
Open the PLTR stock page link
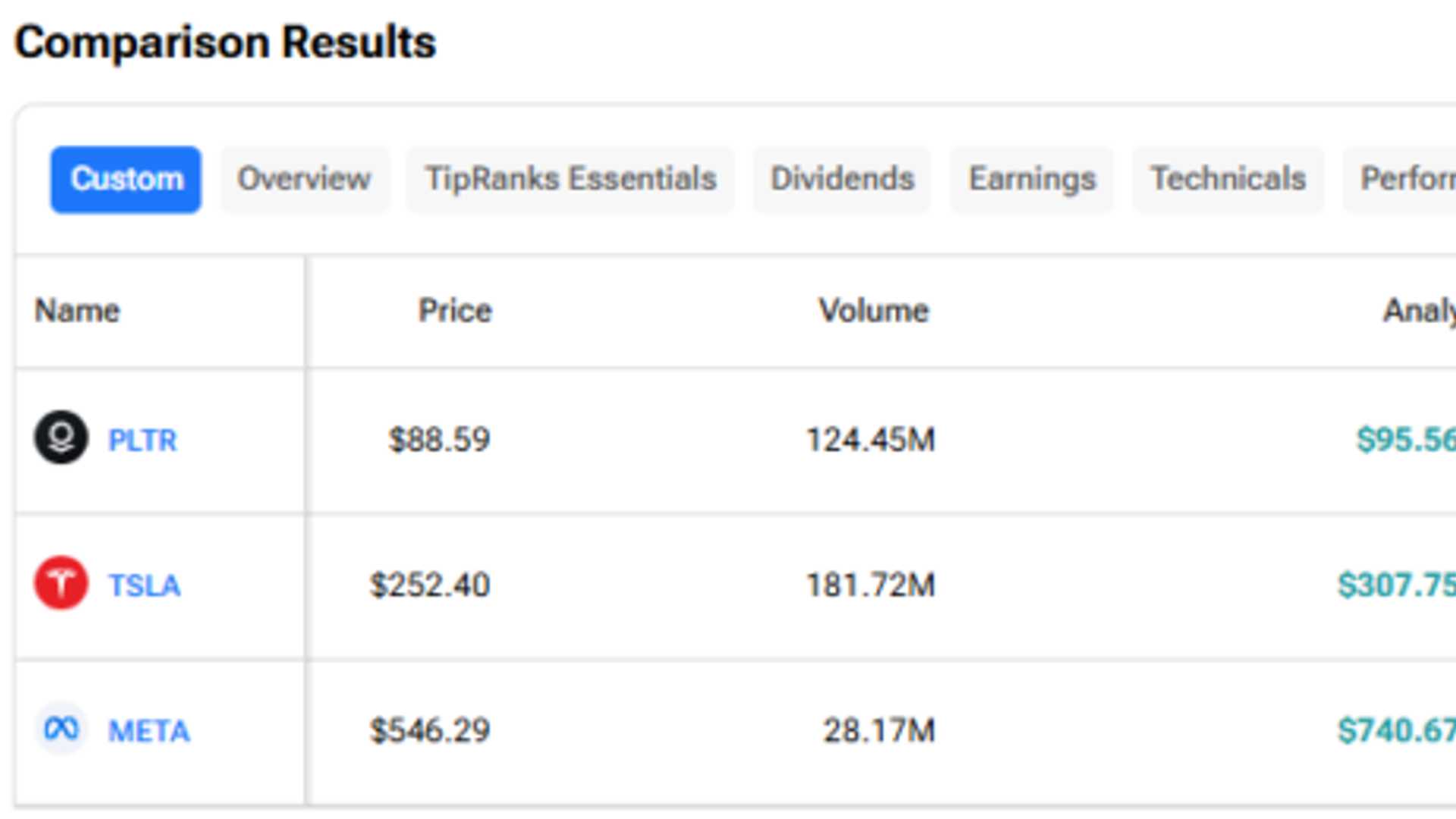point(143,440)
